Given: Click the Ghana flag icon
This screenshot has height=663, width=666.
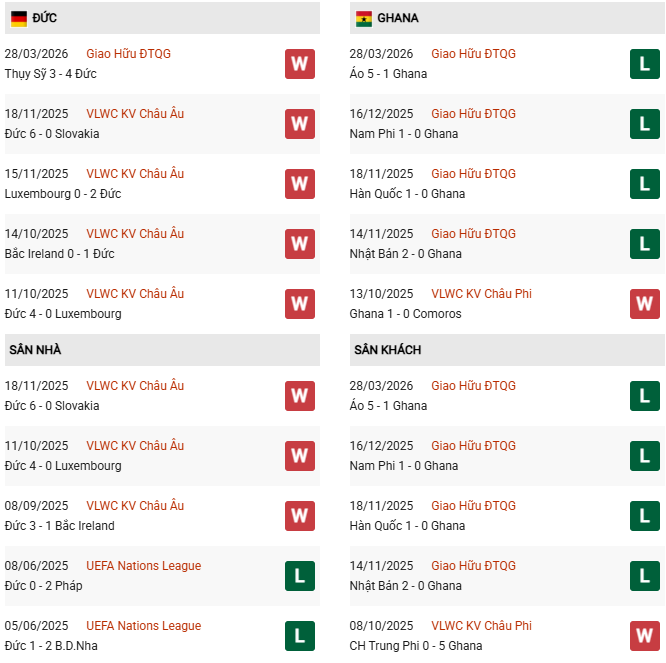Looking at the screenshot, I should [x=363, y=18].
